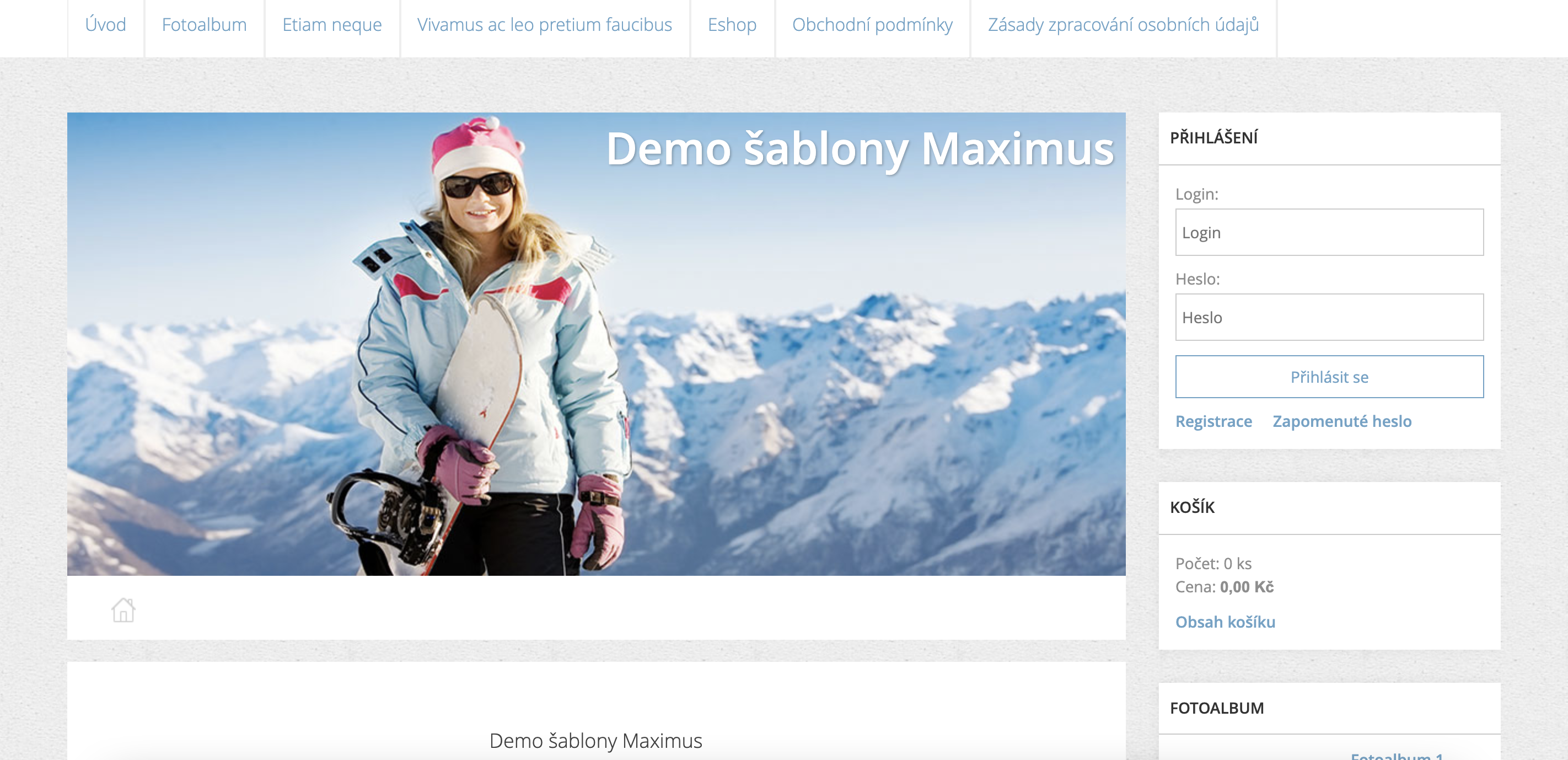Screen dimensions: 1568x760
Task: Open the Zapomenuté heslo link
Action: (x=1342, y=421)
